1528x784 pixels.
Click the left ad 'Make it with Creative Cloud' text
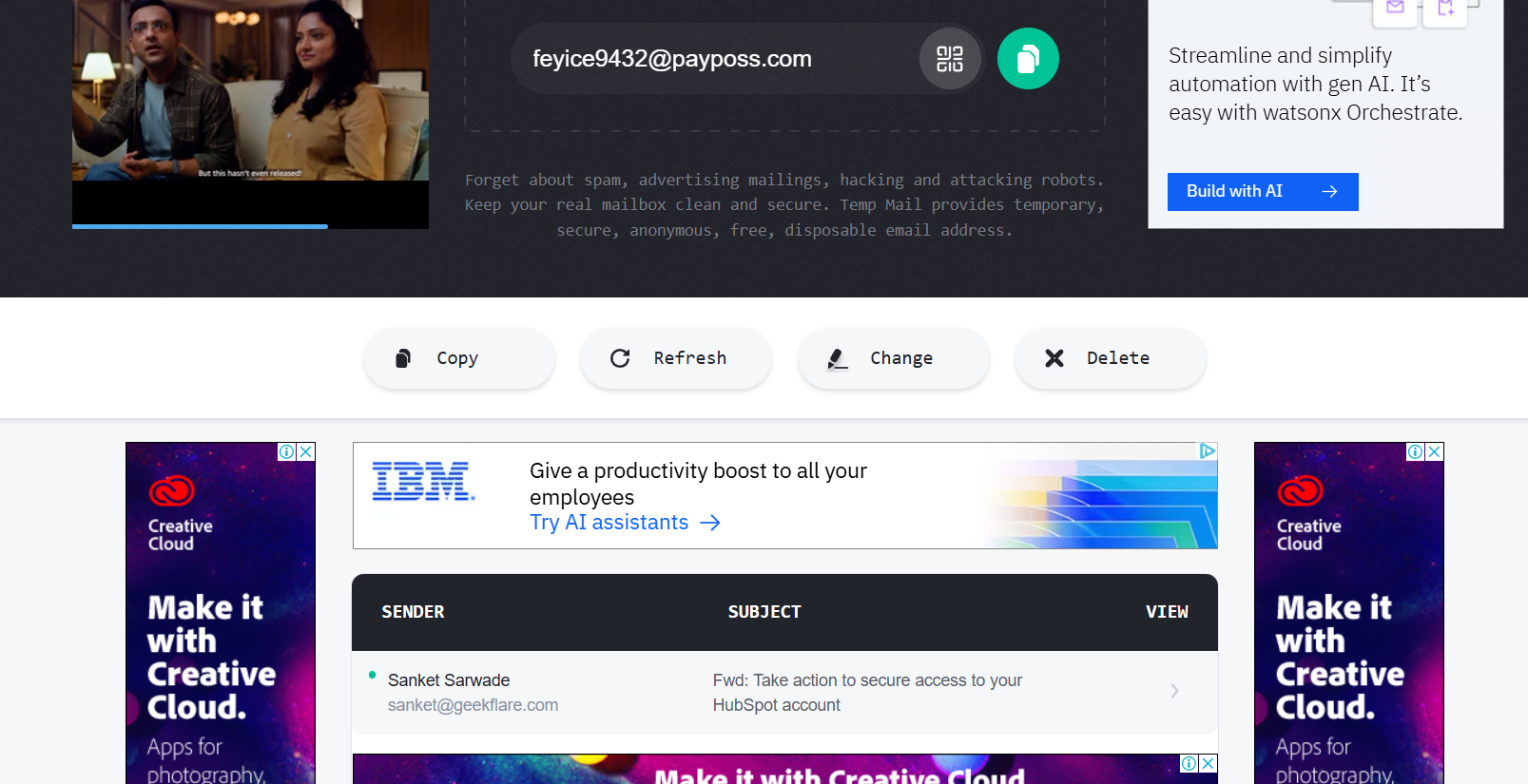211,657
